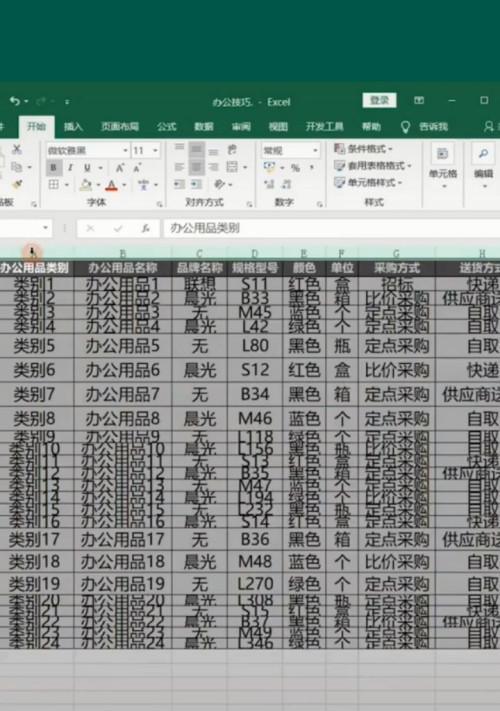Screen dimensions: 500x711
Task: Toggle Merge & Center
Action: (232, 167)
